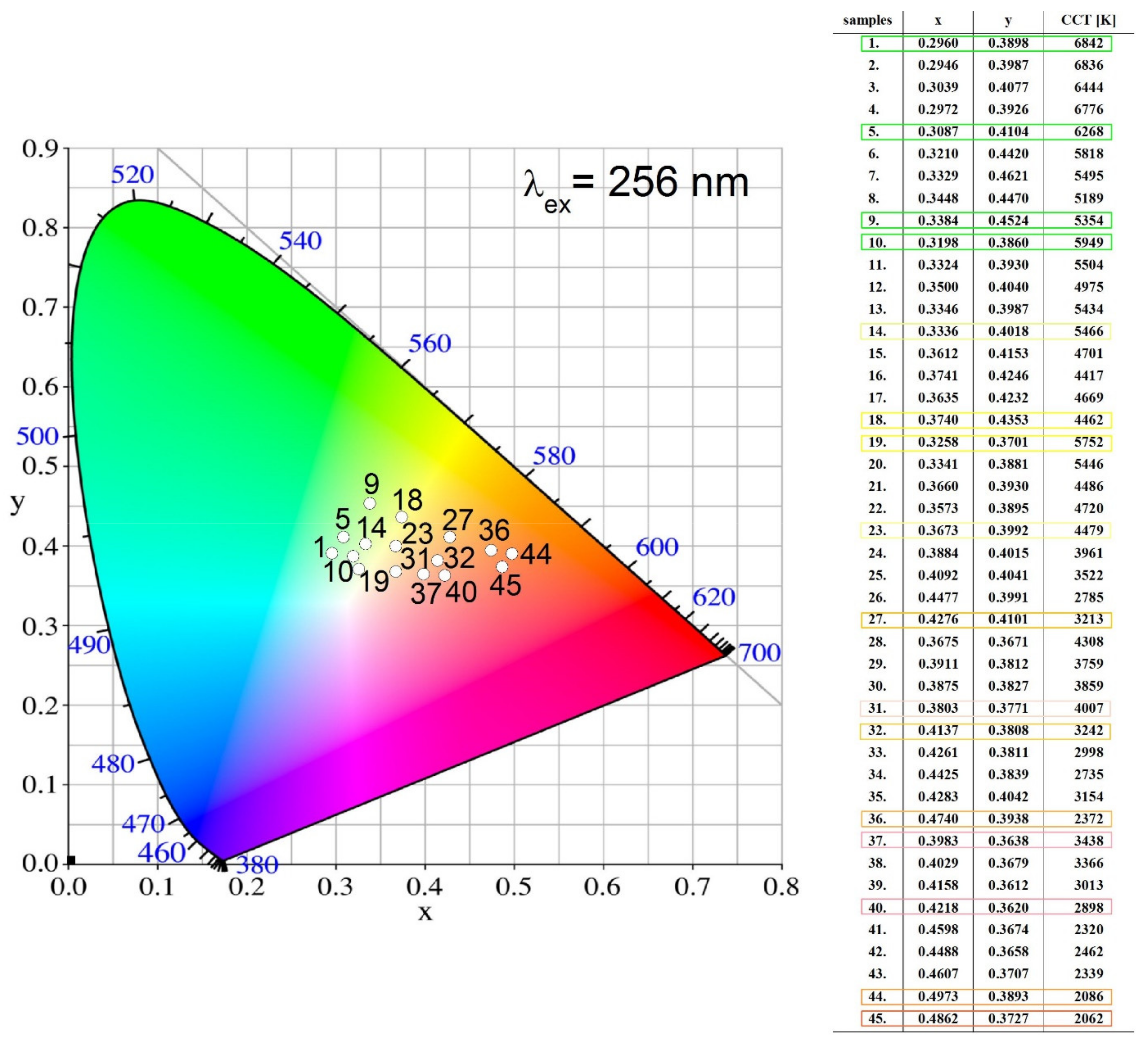
Task: Select data point 18 on the diagram
Action: (401, 517)
